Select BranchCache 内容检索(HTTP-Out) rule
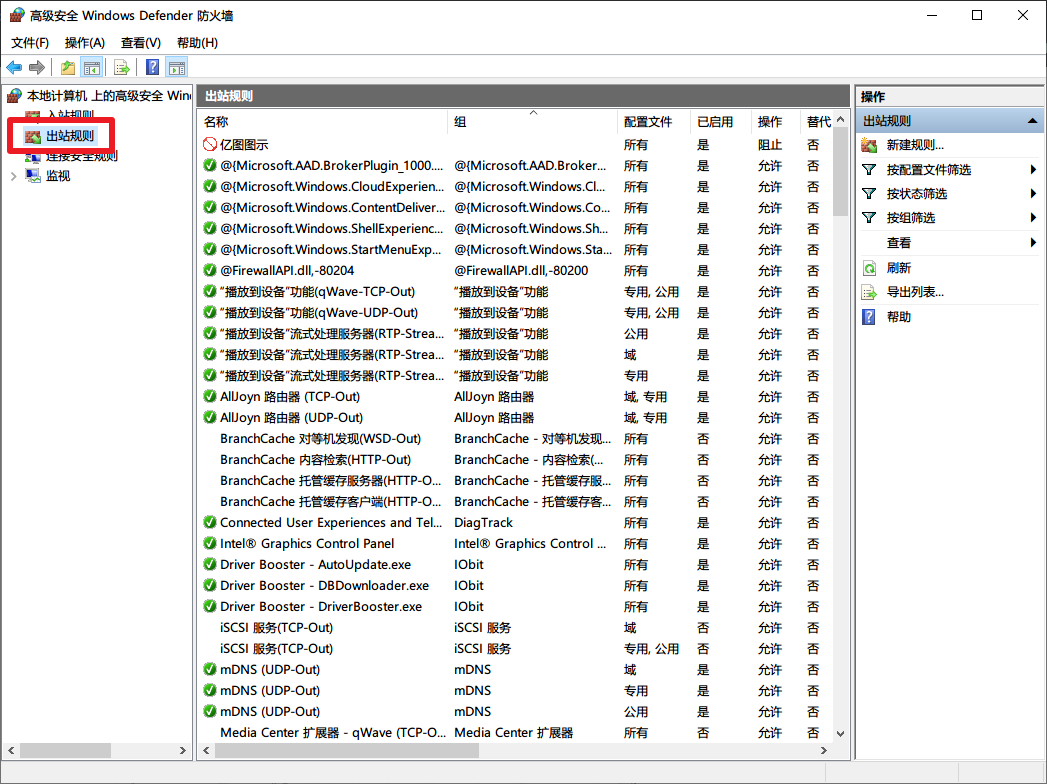The height and width of the screenshot is (784, 1047). [x=515, y=459]
